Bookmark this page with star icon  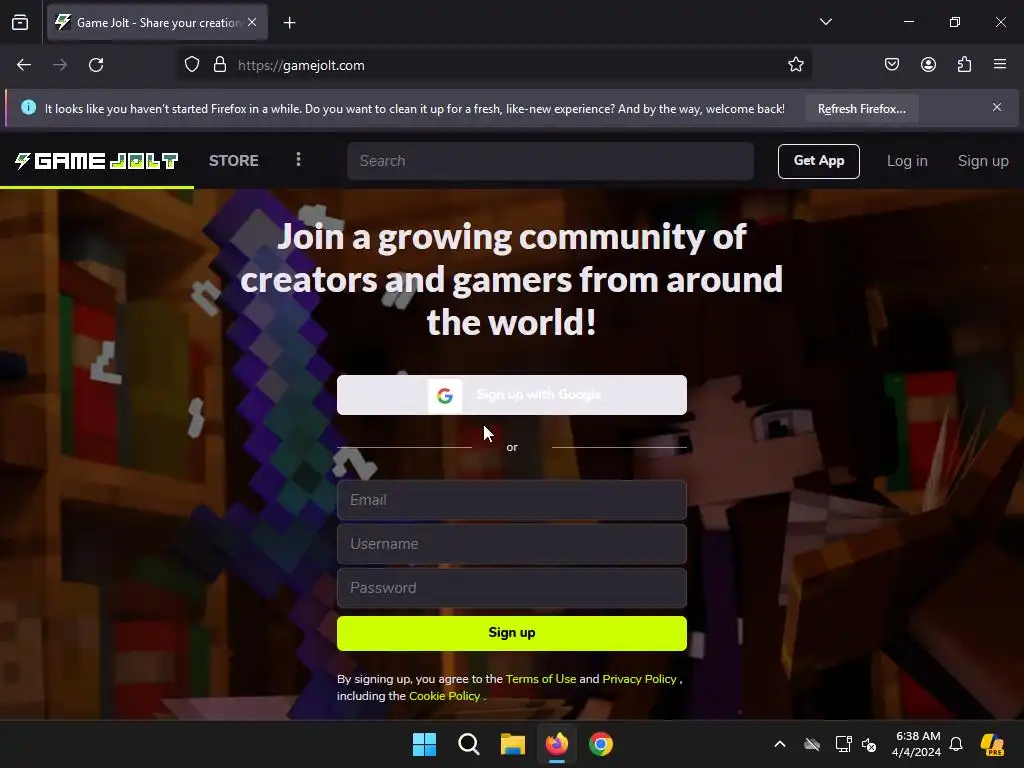click(x=795, y=65)
